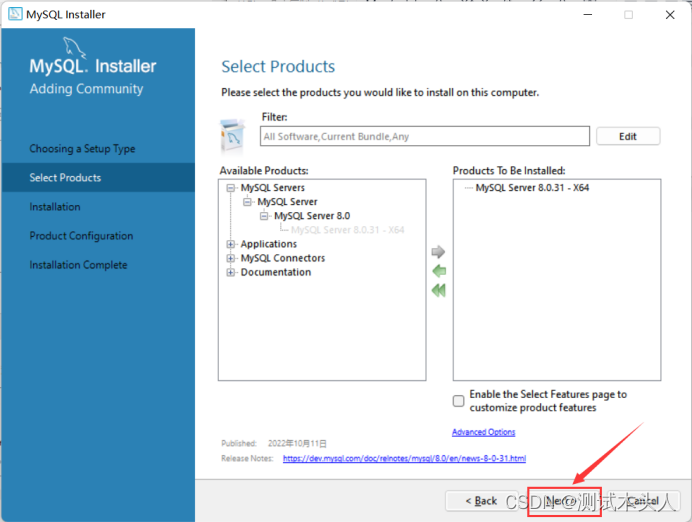Click the MySQL dolphin logo in sidebar
Screen dimensions: 692x522
tap(74, 47)
